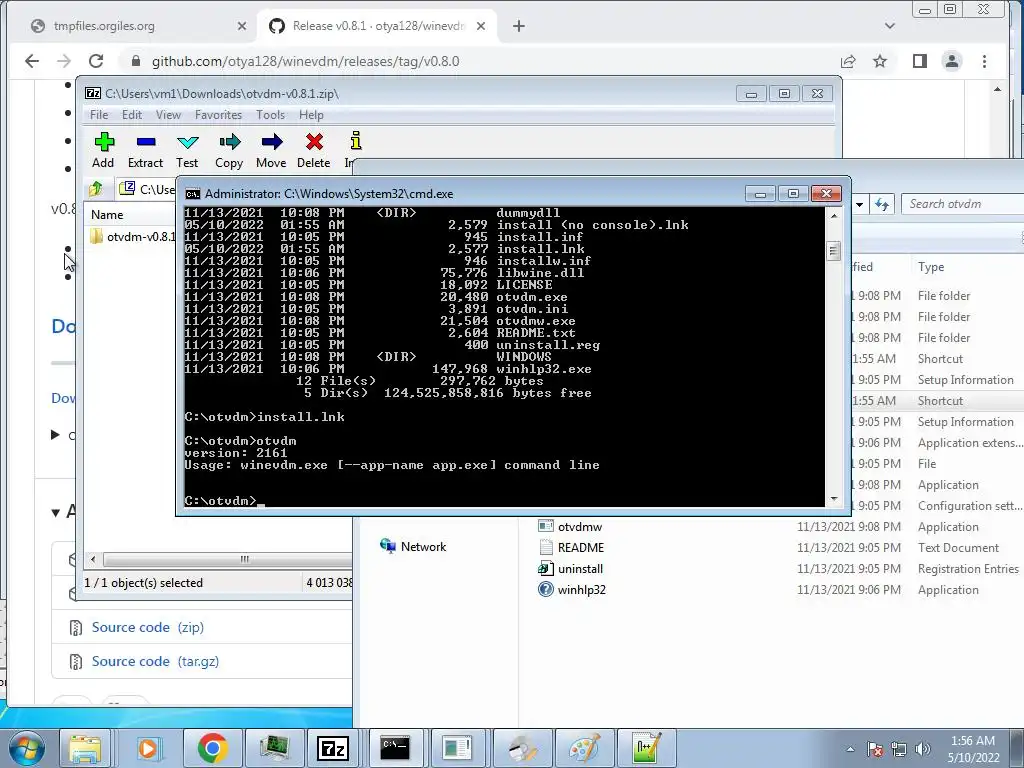This screenshot has width=1024, height=768.
Task: Go back in the browser
Action: 31,61
